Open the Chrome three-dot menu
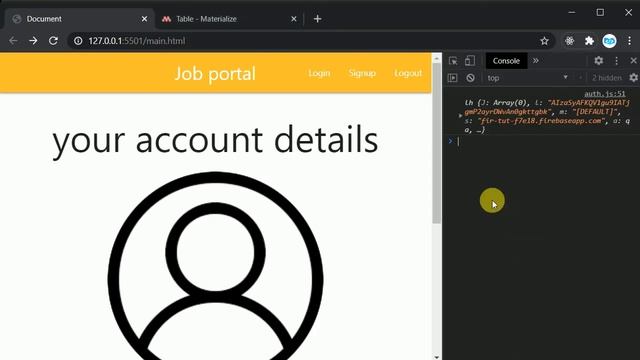The height and width of the screenshot is (360, 640). (x=629, y=41)
